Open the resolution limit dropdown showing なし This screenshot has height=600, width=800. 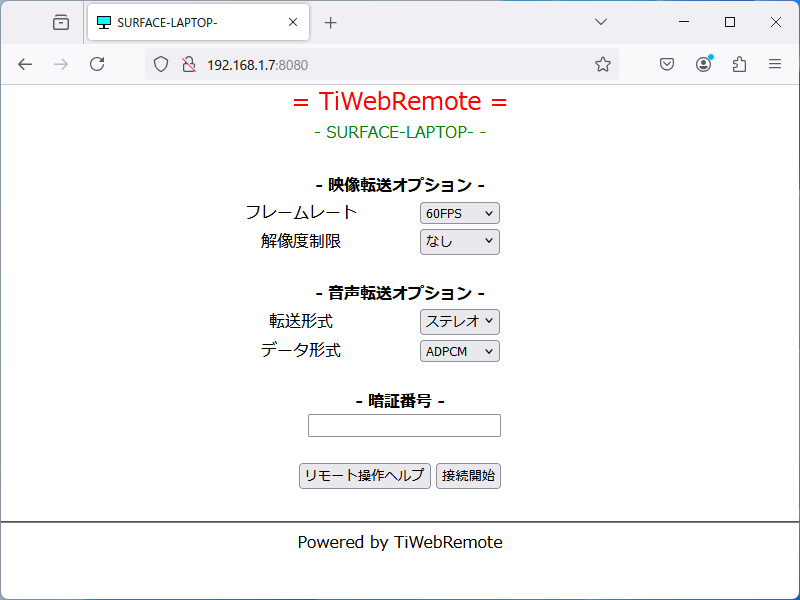pos(459,241)
